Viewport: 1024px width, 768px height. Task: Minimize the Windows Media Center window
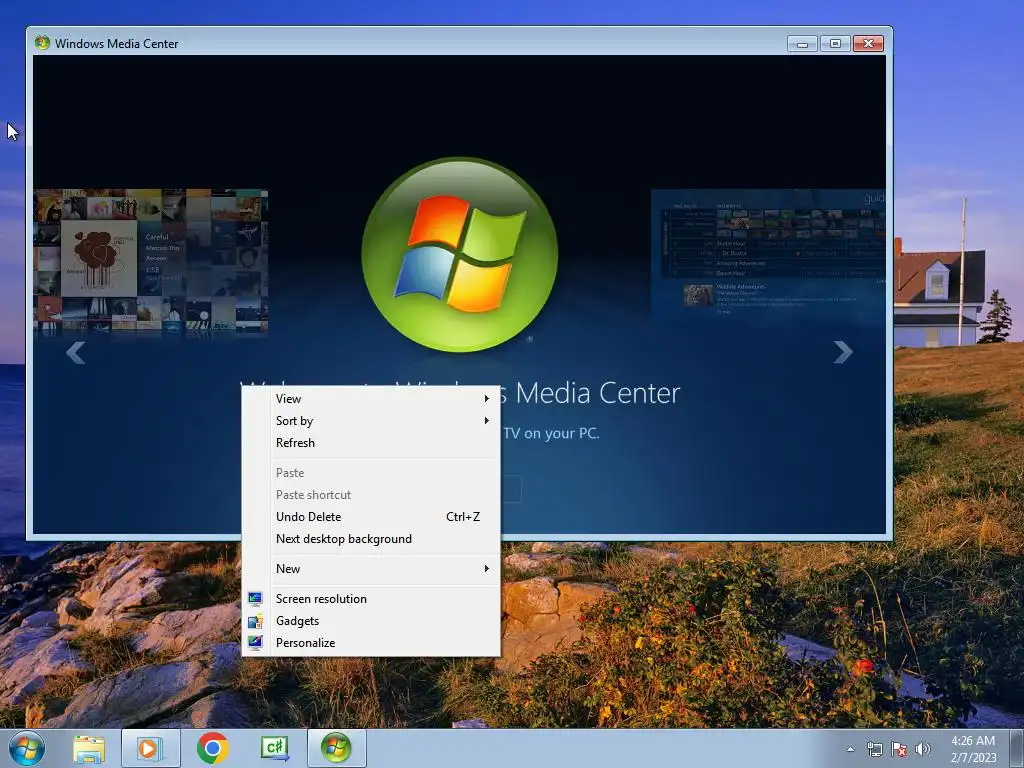point(803,44)
